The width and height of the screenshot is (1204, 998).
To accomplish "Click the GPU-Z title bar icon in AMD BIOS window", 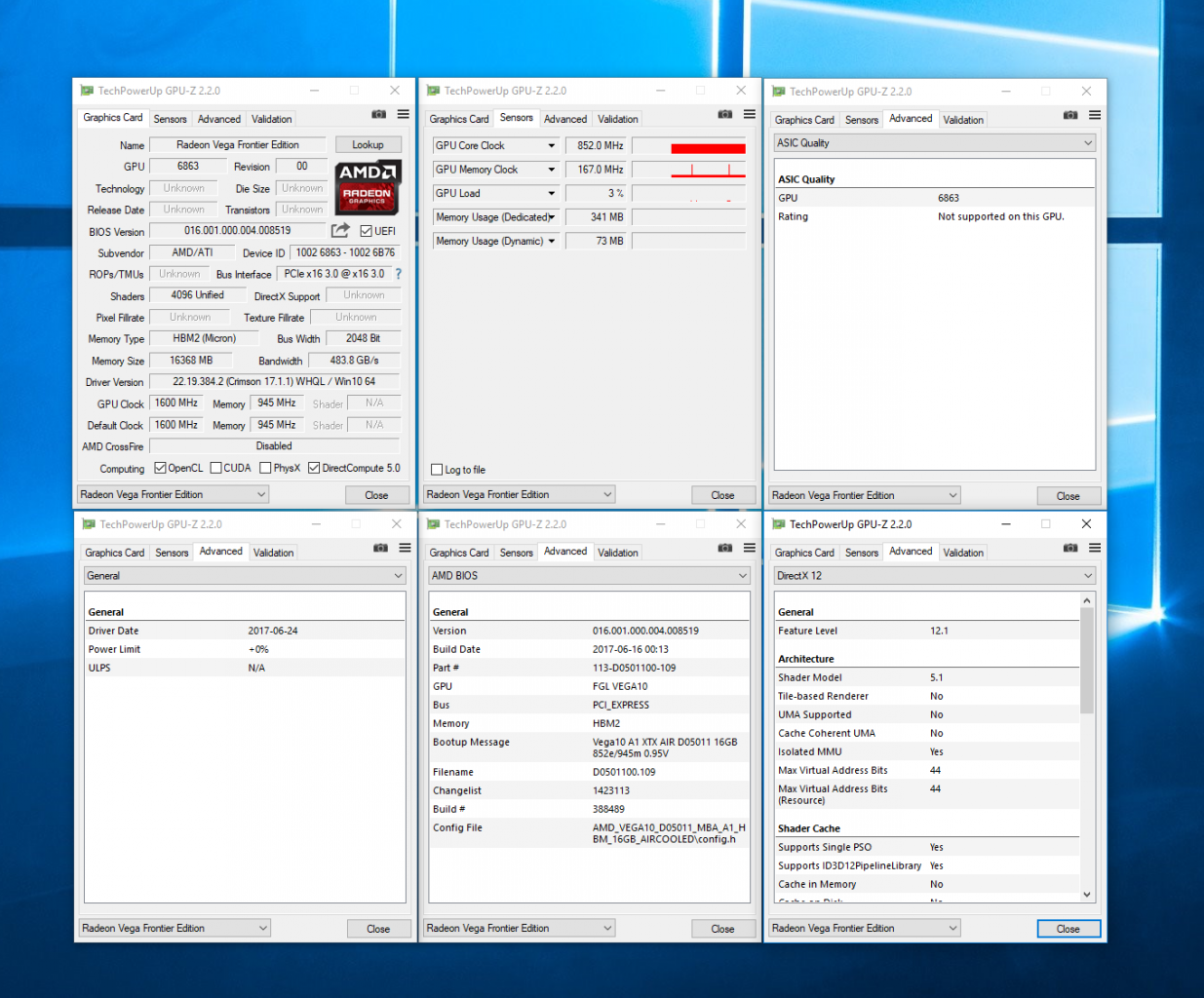I will pos(434,524).
